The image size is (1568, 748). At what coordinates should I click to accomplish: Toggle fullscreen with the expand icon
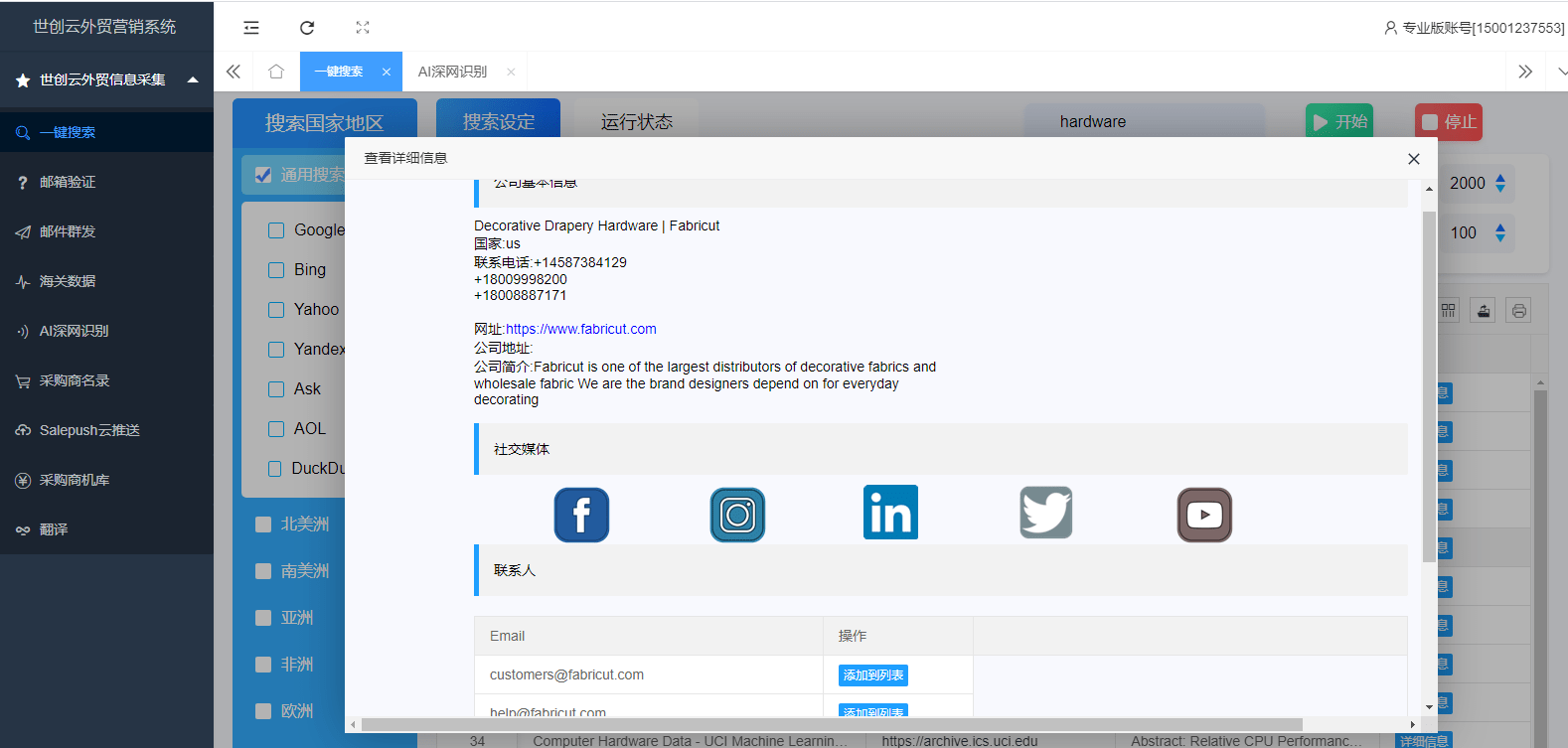(363, 28)
